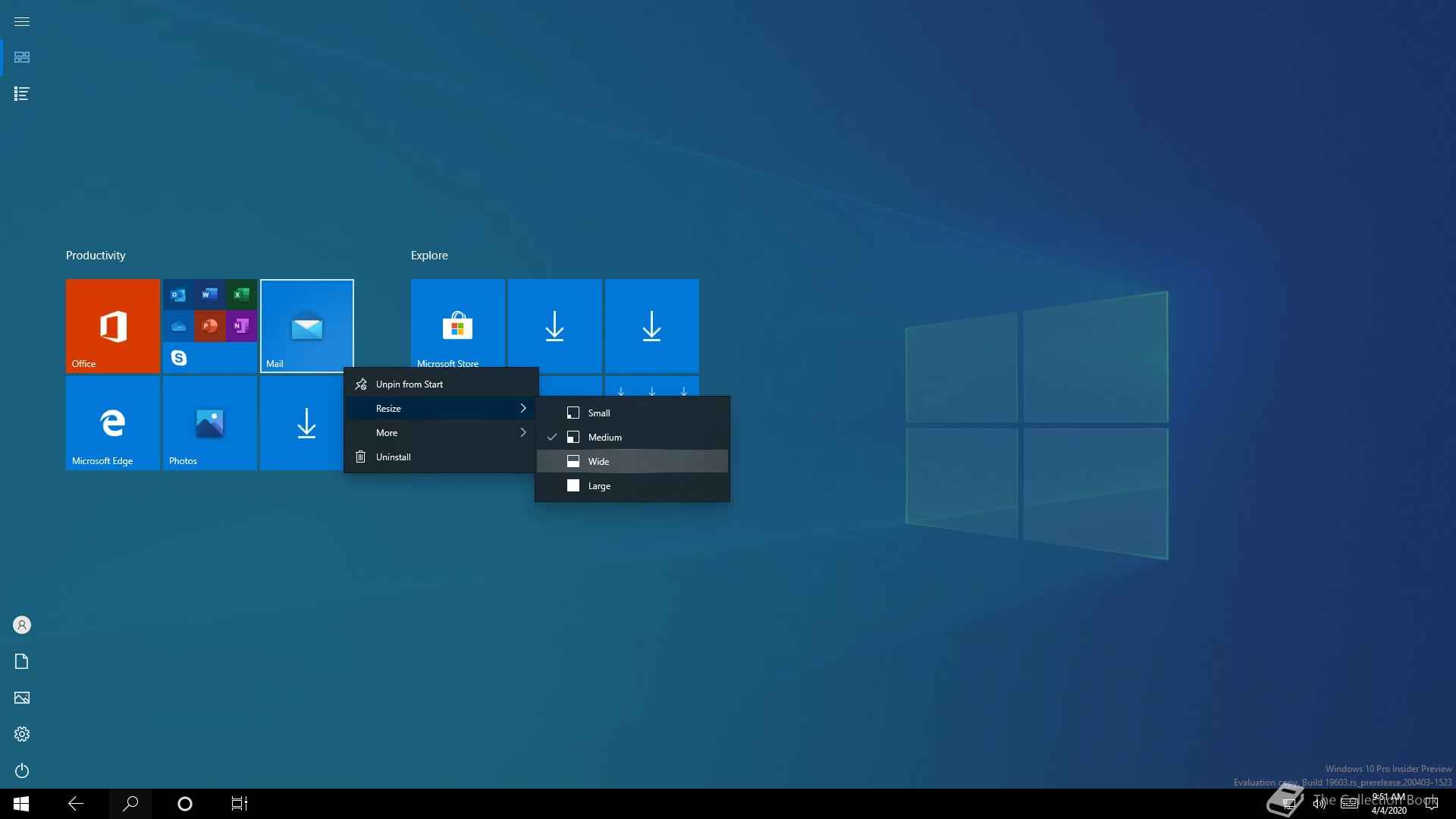Launch Microsoft Edge tile

click(x=113, y=423)
